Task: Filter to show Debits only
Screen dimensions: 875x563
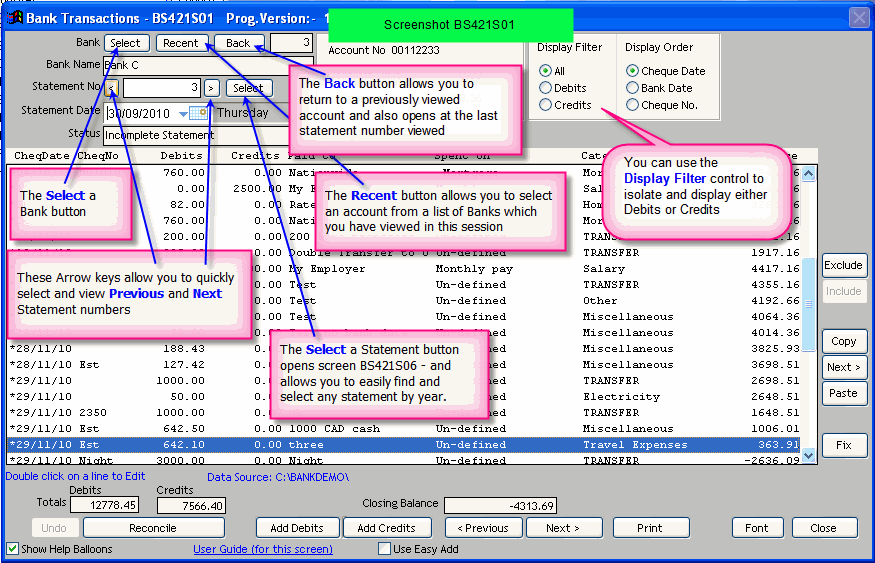Action: 545,88
